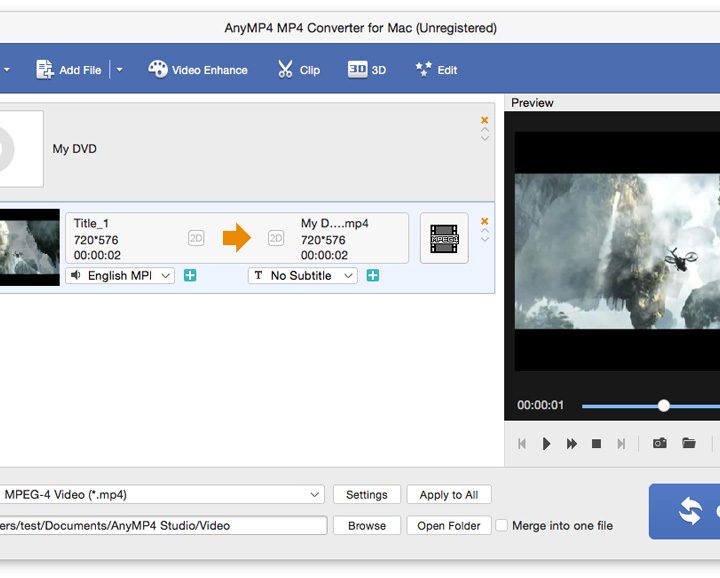Click the preview video image
This screenshot has width=720, height=578.
[617, 251]
